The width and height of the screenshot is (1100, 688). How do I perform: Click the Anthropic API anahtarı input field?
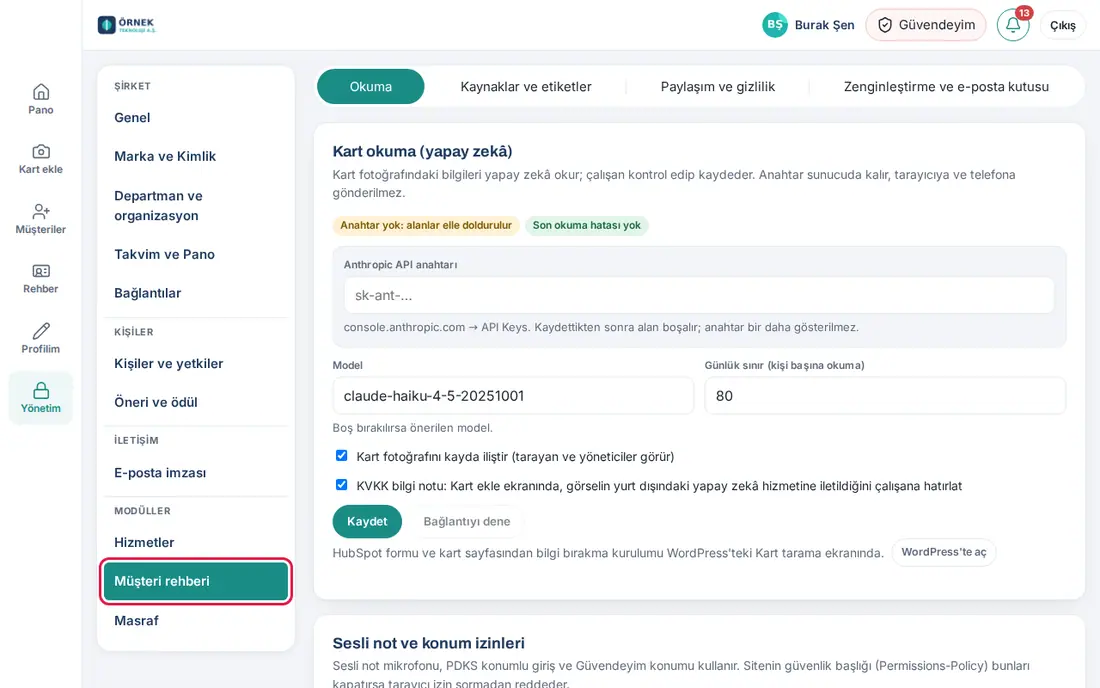[x=699, y=295]
